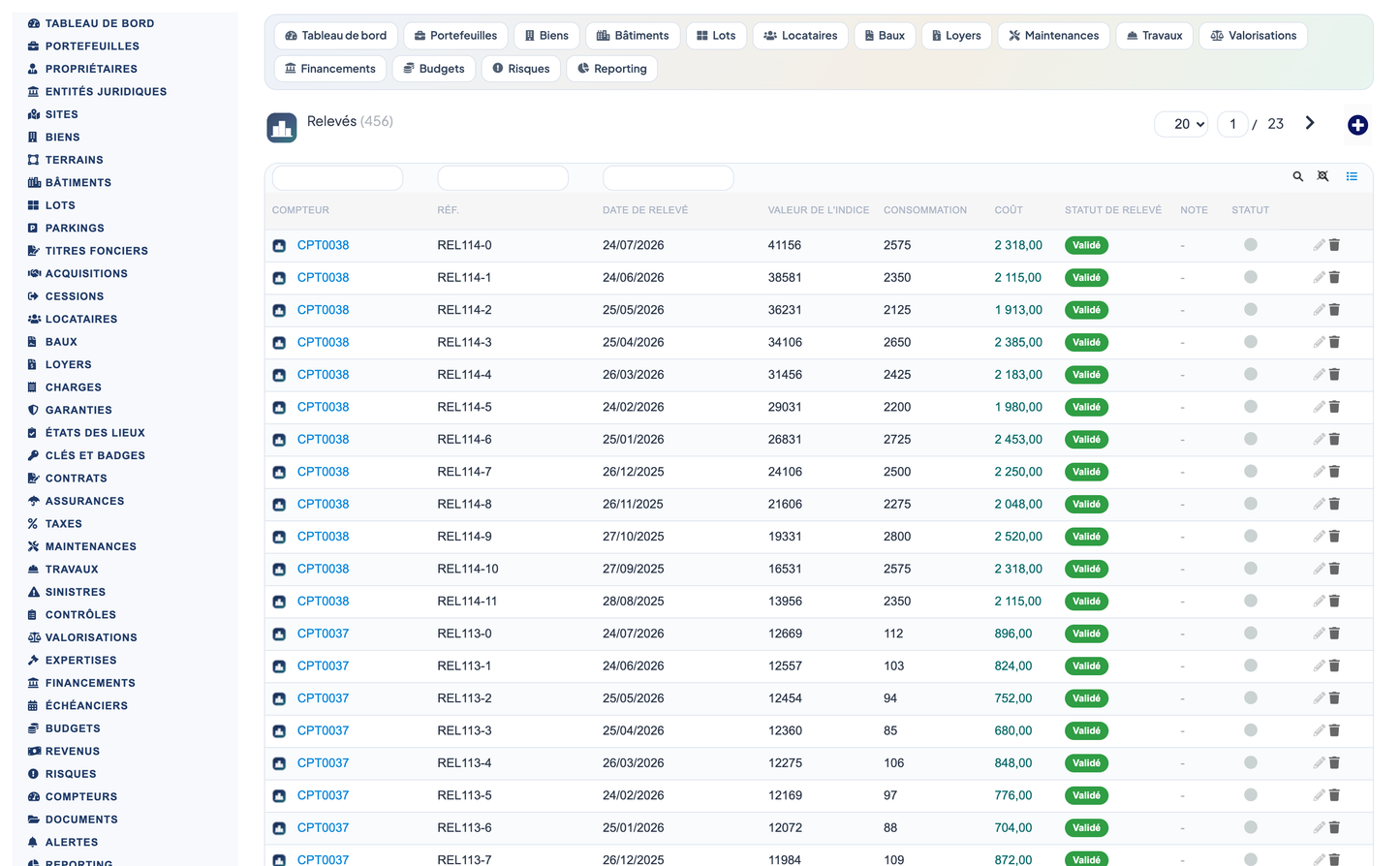
Task: Click Validé badge in REL114-2 row
Action: click(x=1086, y=310)
